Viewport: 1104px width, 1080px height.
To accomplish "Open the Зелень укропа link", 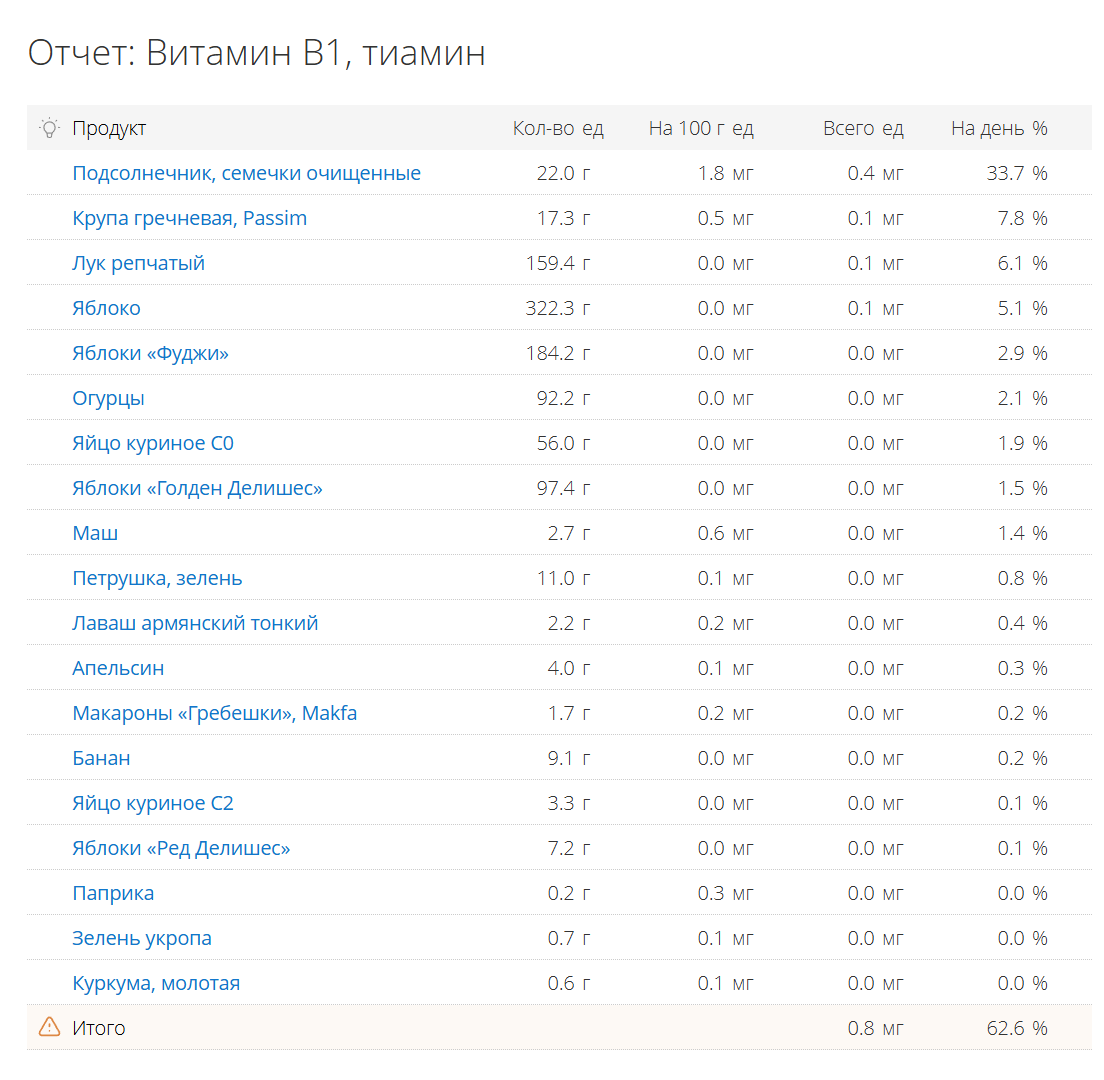I will click(x=142, y=939).
